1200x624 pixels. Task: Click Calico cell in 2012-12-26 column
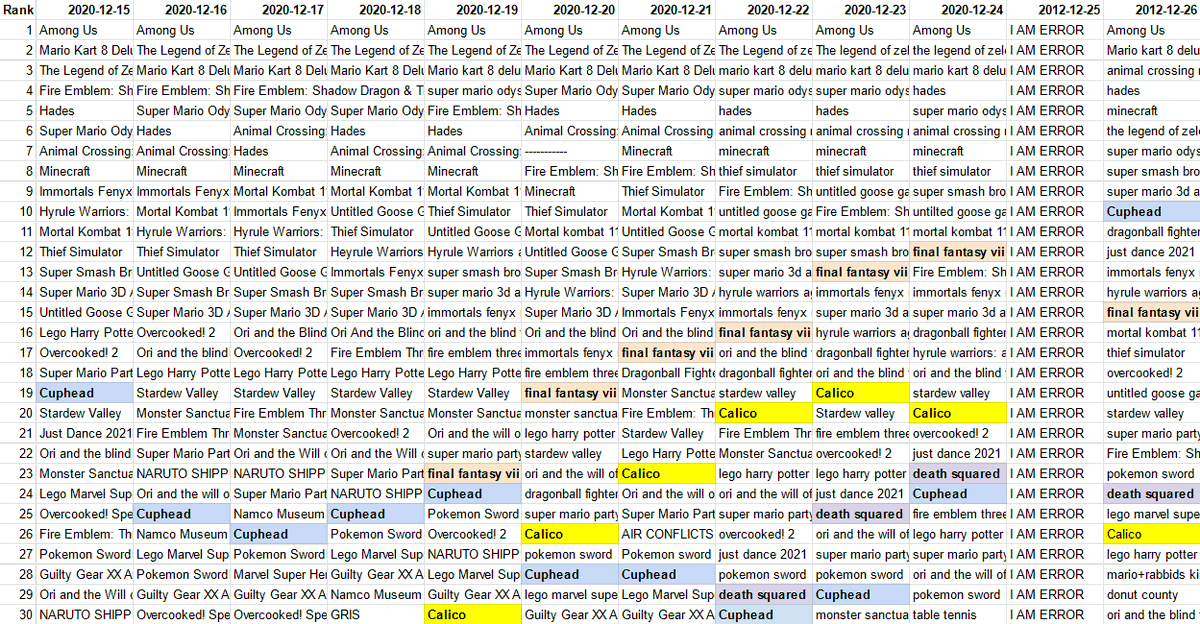[1152, 534]
